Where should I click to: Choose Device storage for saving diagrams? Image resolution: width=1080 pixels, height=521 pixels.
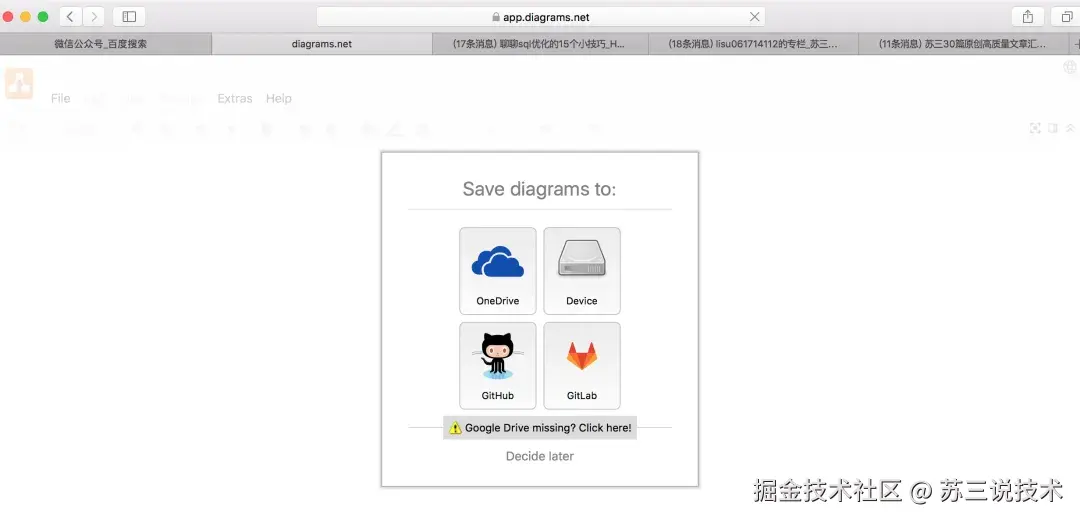pos(581,271)
